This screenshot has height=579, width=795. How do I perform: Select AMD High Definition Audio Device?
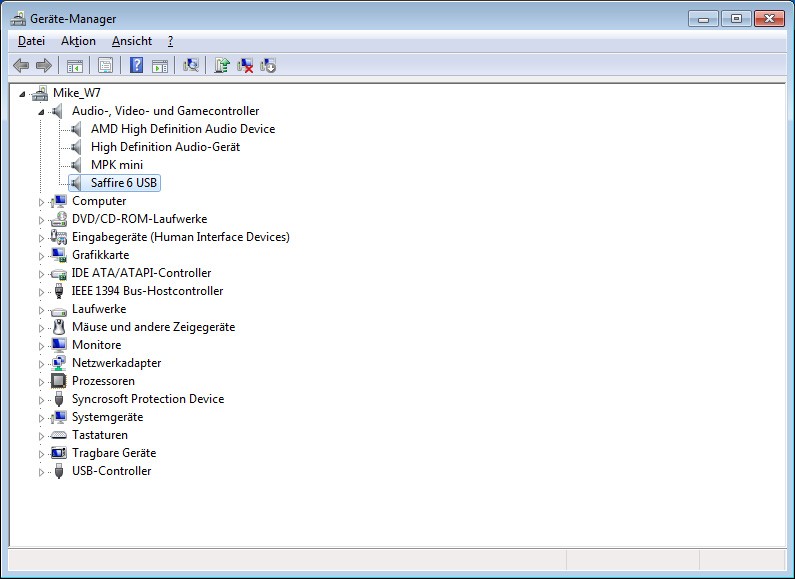click(x=183, y=129)
